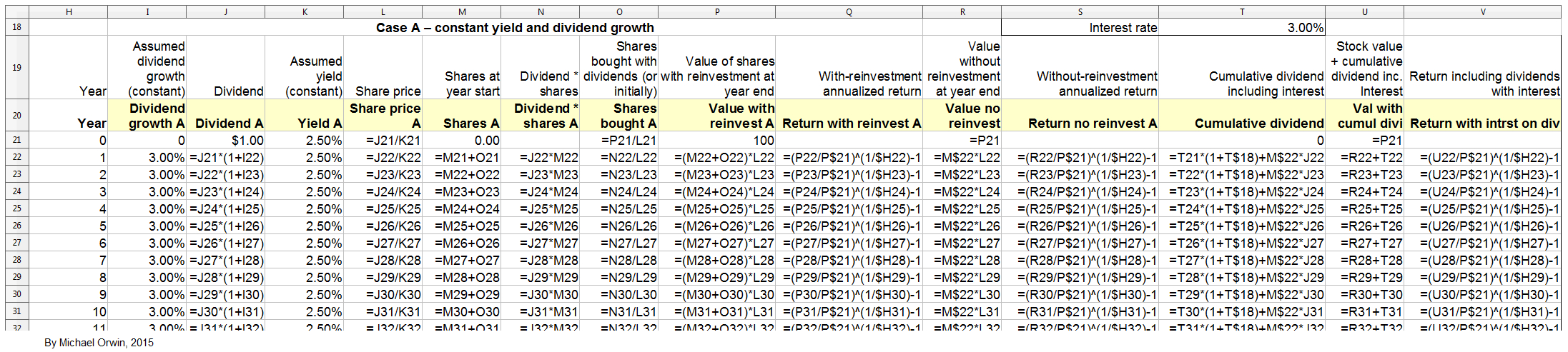Viewport: 1568px width, 352px height.
Task: Select the cell containing 100
Action: [x=717, y=141]
